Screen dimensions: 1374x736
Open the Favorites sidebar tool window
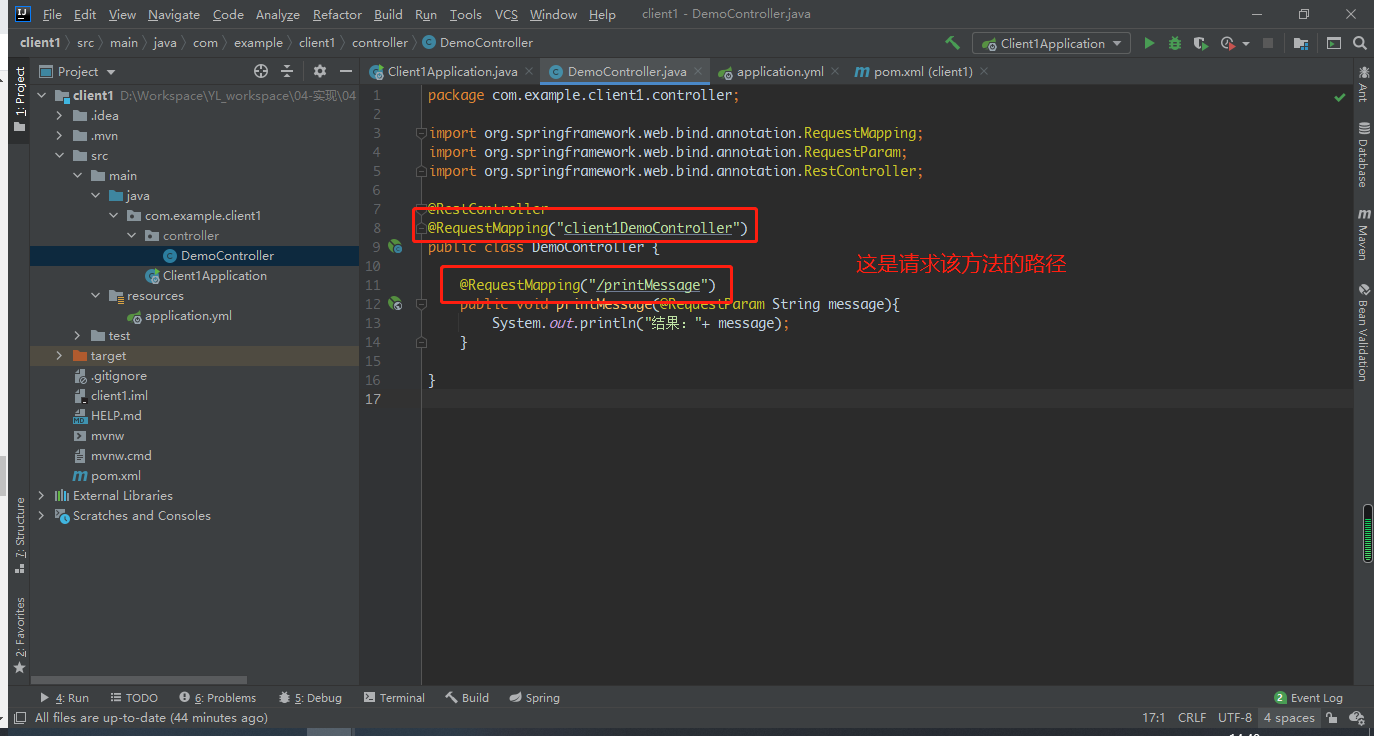pyautogui.click(x=19, y=633)
